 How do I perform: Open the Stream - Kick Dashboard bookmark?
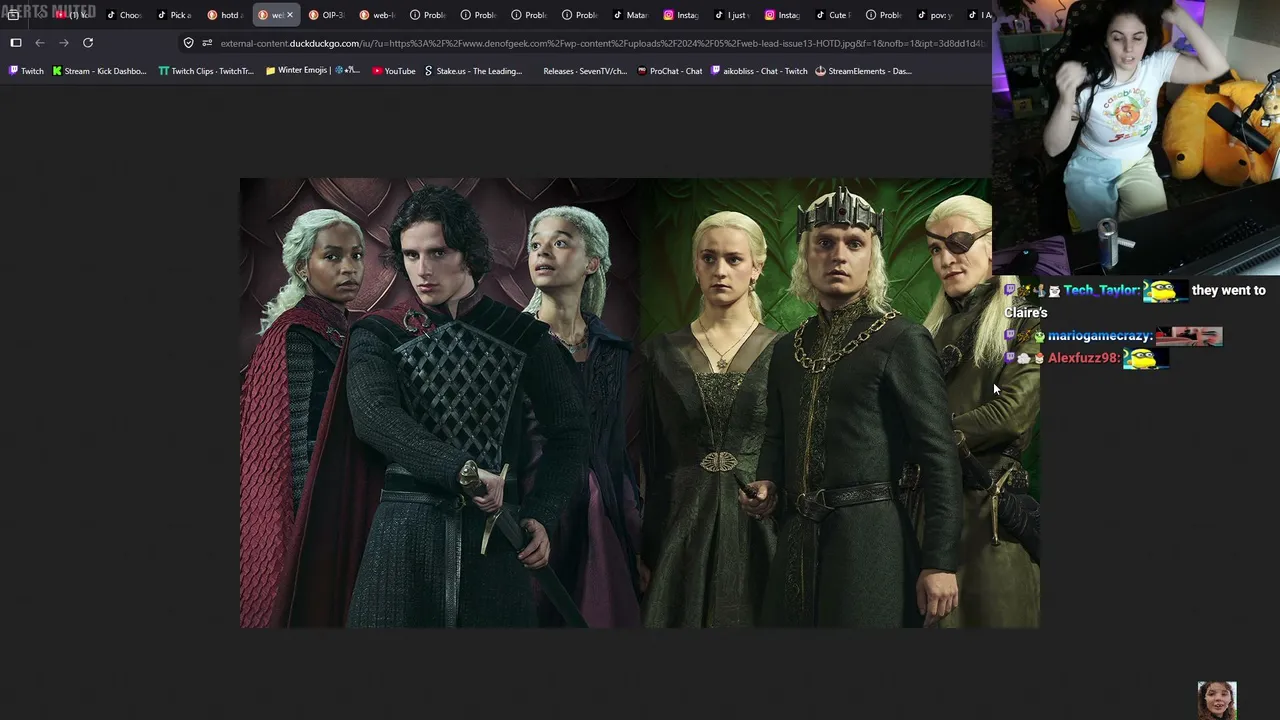[99, 71]
